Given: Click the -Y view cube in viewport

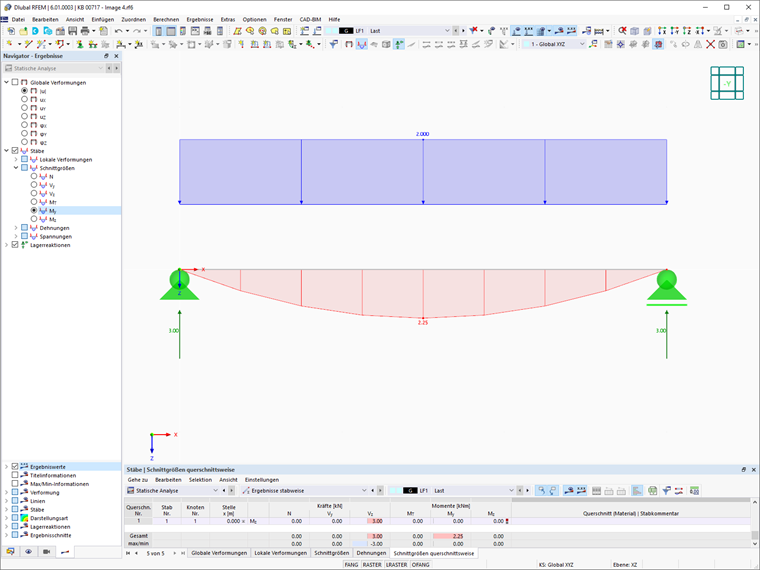Looking at the screenshot, I should [x=727, y=83].
